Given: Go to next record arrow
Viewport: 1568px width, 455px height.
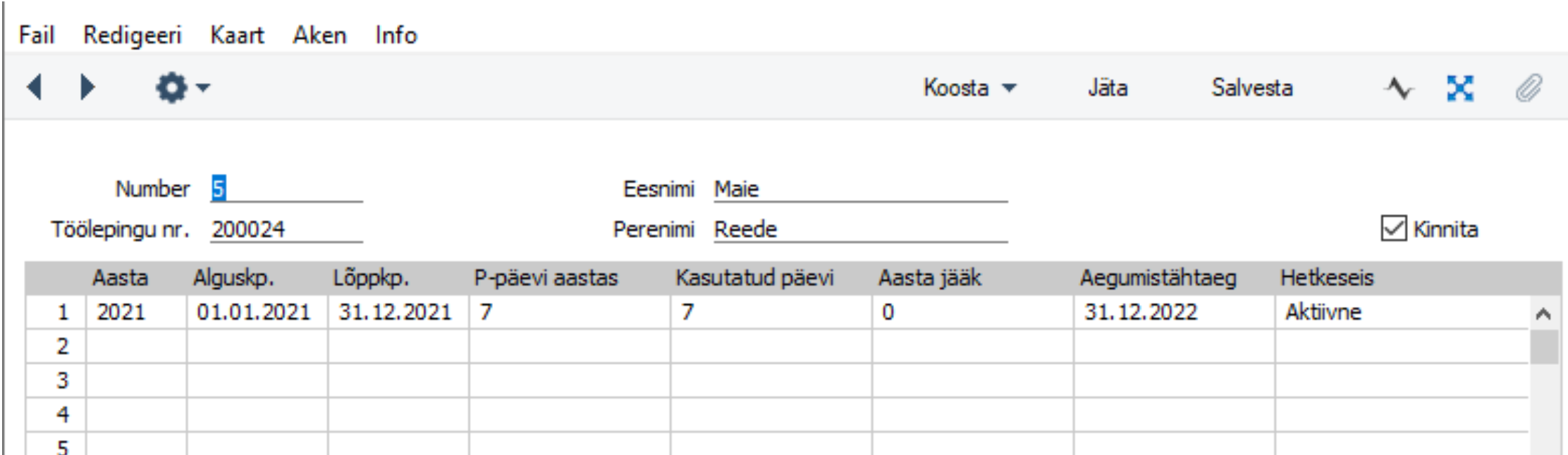Looking at the screenshot, I should click(87, 87).
